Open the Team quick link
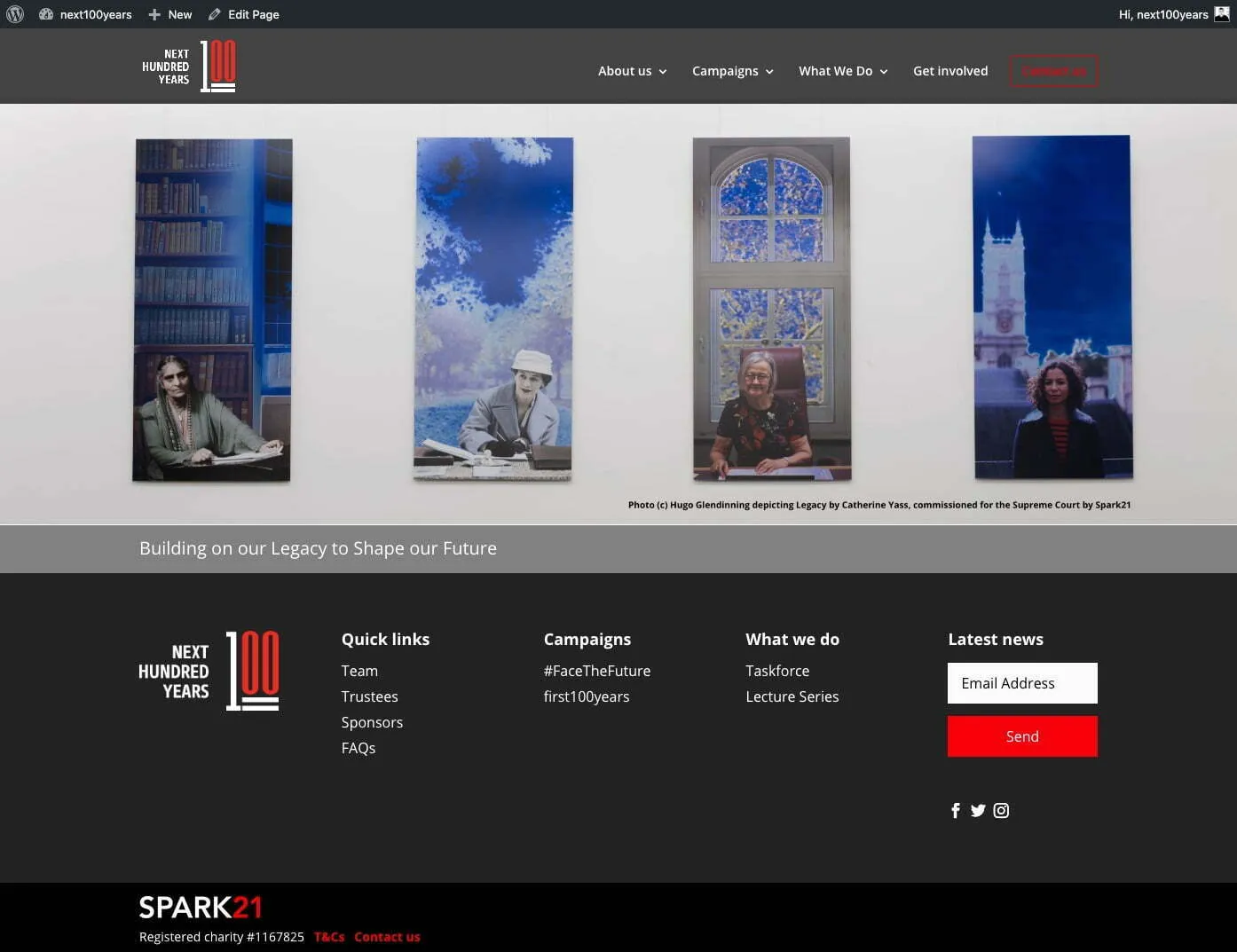The image size is (1237, 952). [359, 671]
